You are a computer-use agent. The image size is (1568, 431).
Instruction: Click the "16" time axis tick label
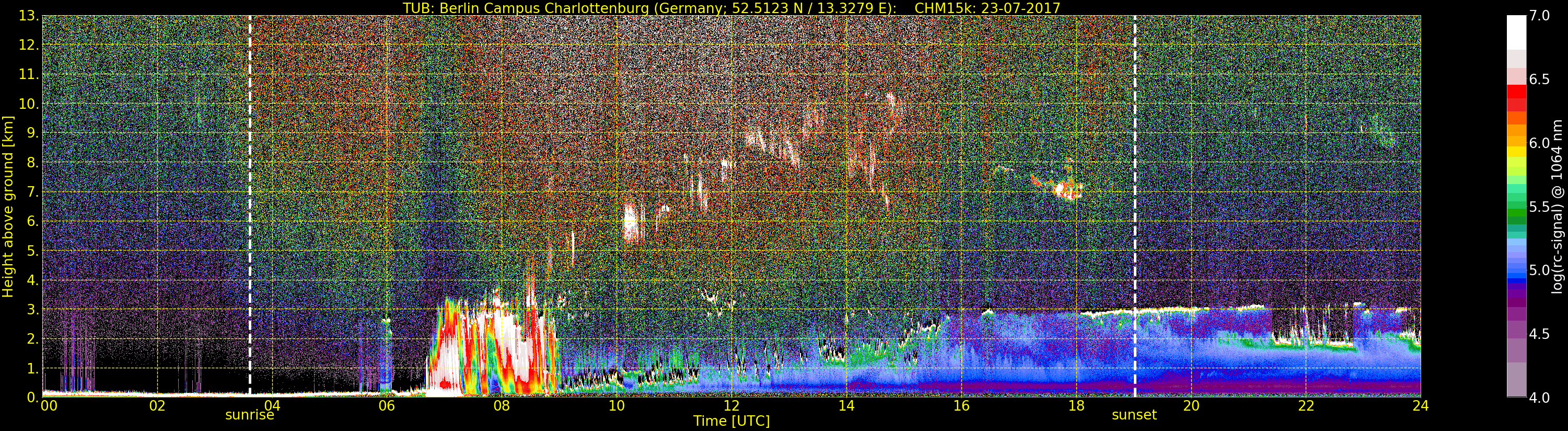pyautogui.click(x=962, y=406)
